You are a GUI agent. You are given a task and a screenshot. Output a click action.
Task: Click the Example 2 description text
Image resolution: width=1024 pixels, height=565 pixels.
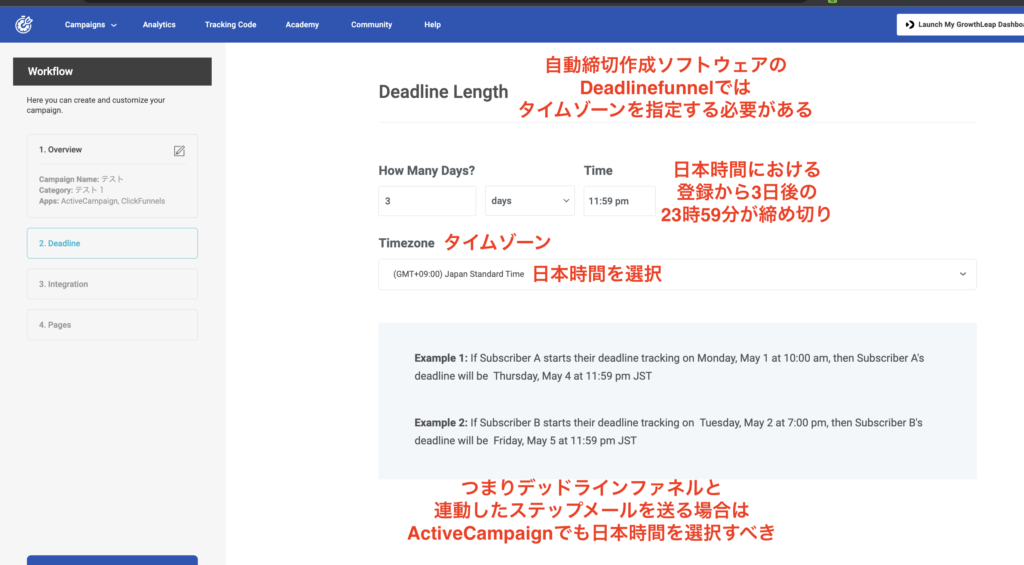[x=669, y=432]
